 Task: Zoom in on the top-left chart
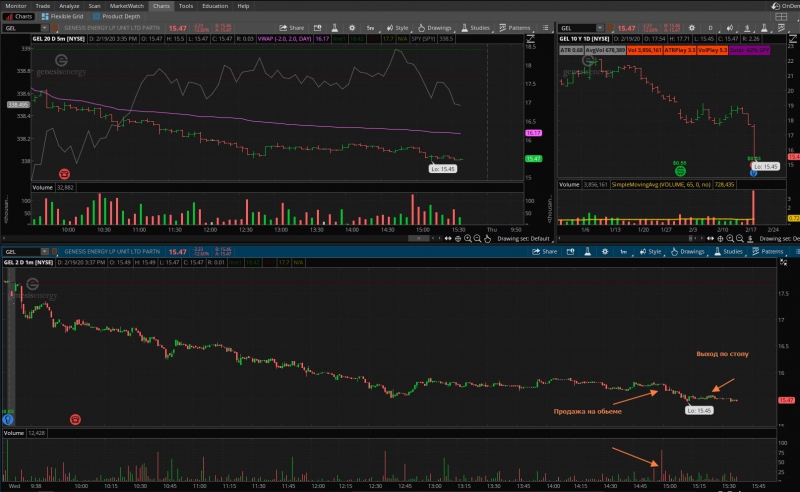click(467, 238)
